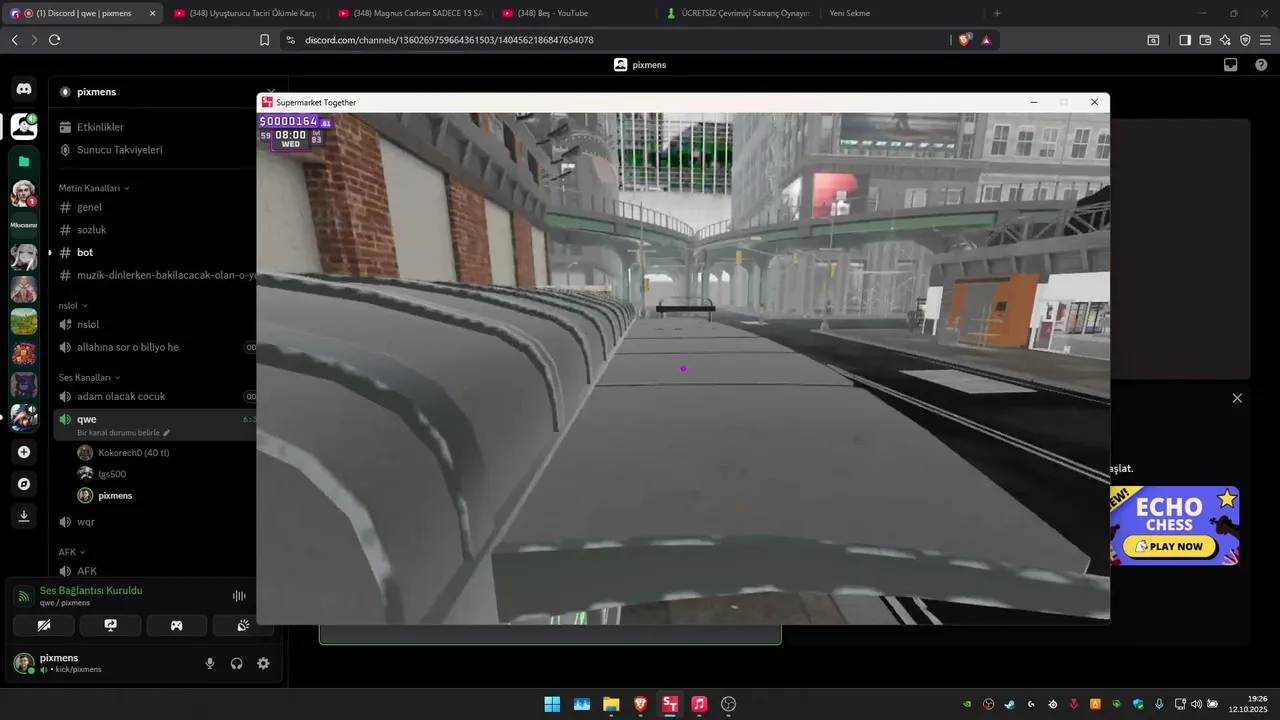Image resolution: width=1280 pixels, height=720 pixels.
Task: Start an activity with game controller icon
Action: (177, 625)
